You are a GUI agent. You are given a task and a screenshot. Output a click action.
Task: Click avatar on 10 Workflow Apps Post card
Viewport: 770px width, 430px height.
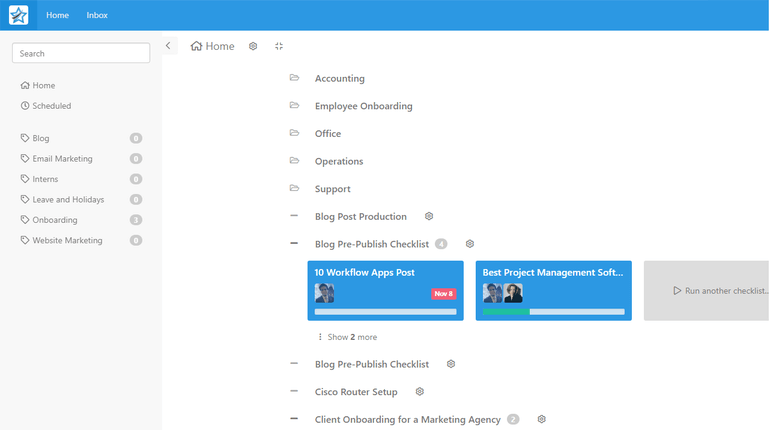pyautogui.click(x=324, y=293)
